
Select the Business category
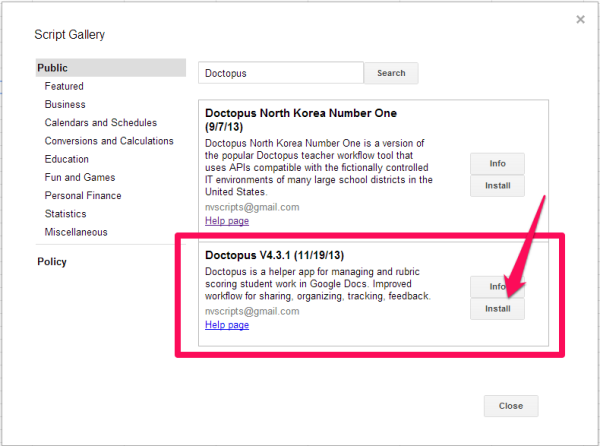tap(65, 105)
